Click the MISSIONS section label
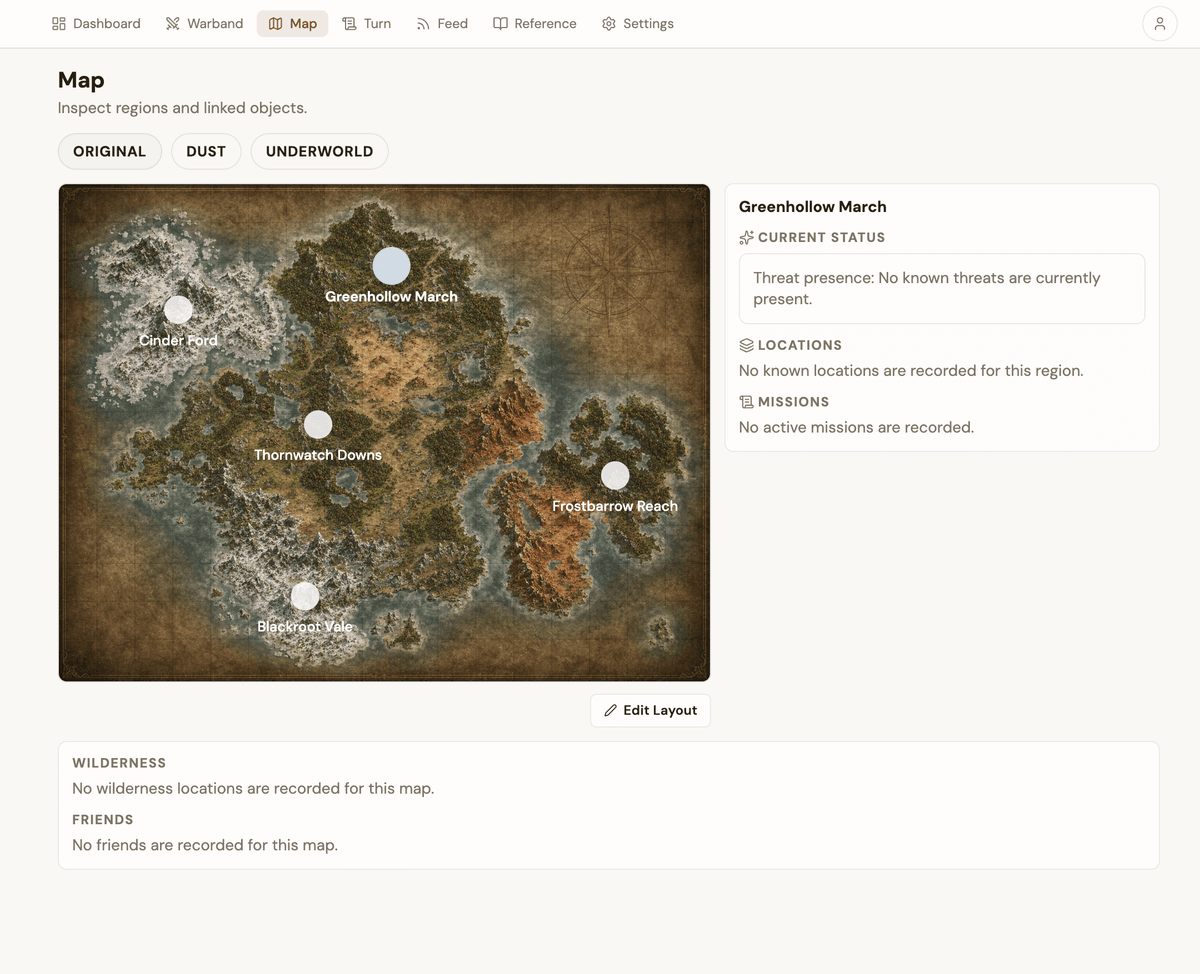Viewport: 1200px width, 974px height. [x=794, y=402]
